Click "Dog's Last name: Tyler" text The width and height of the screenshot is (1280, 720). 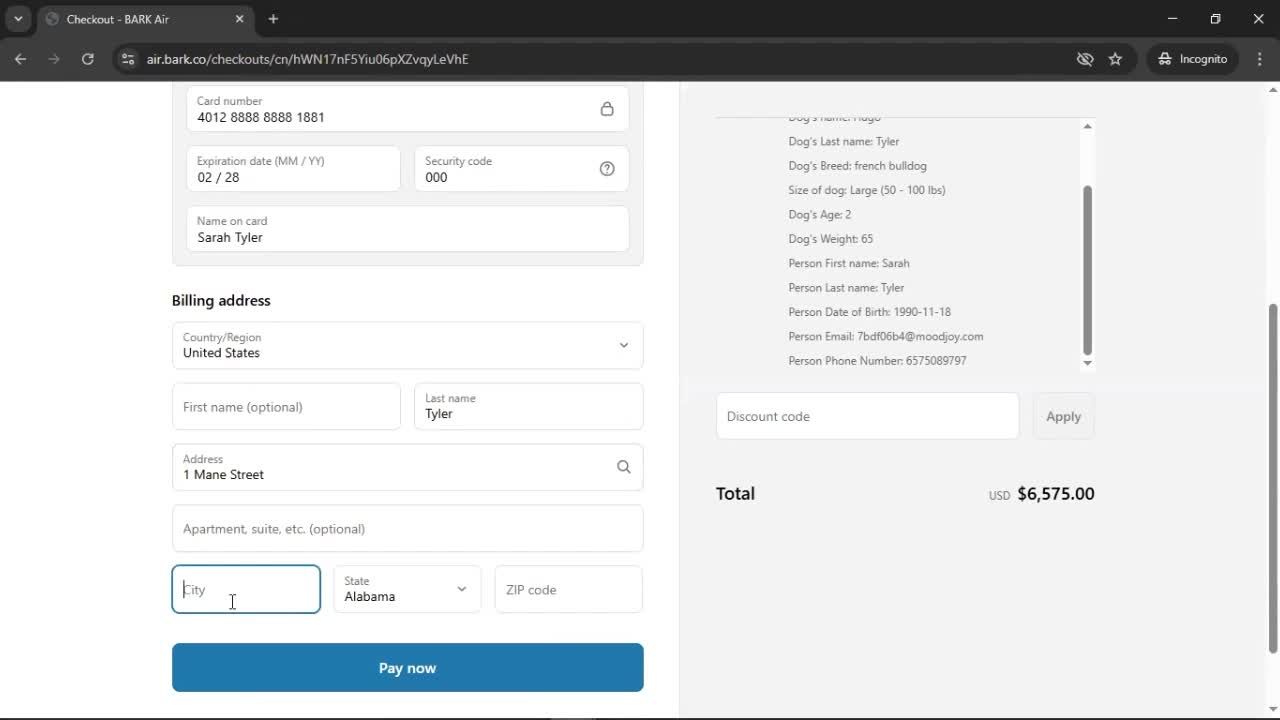click(x=843, y=142)
